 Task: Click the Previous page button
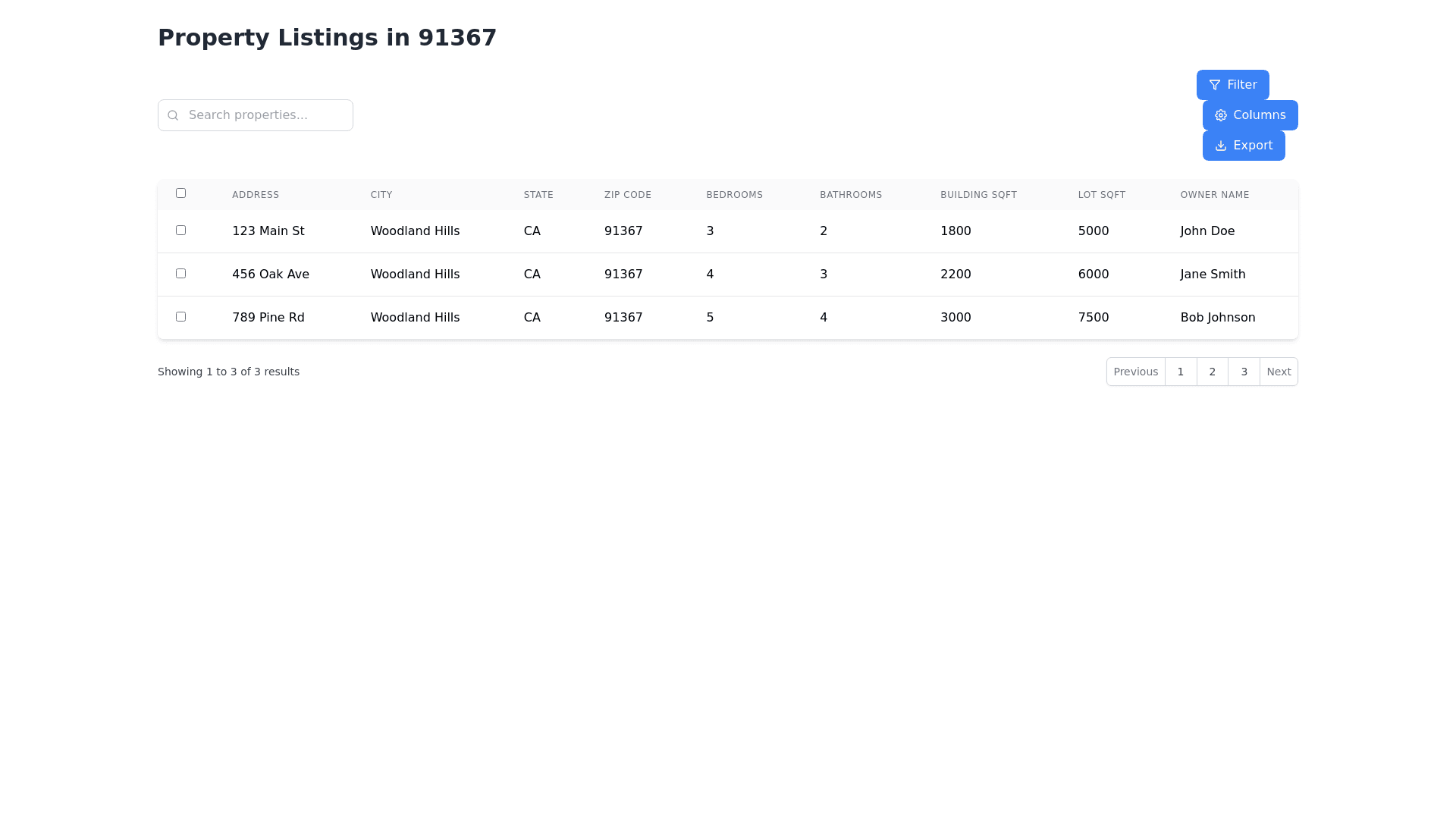click(x=1135, y=372)
